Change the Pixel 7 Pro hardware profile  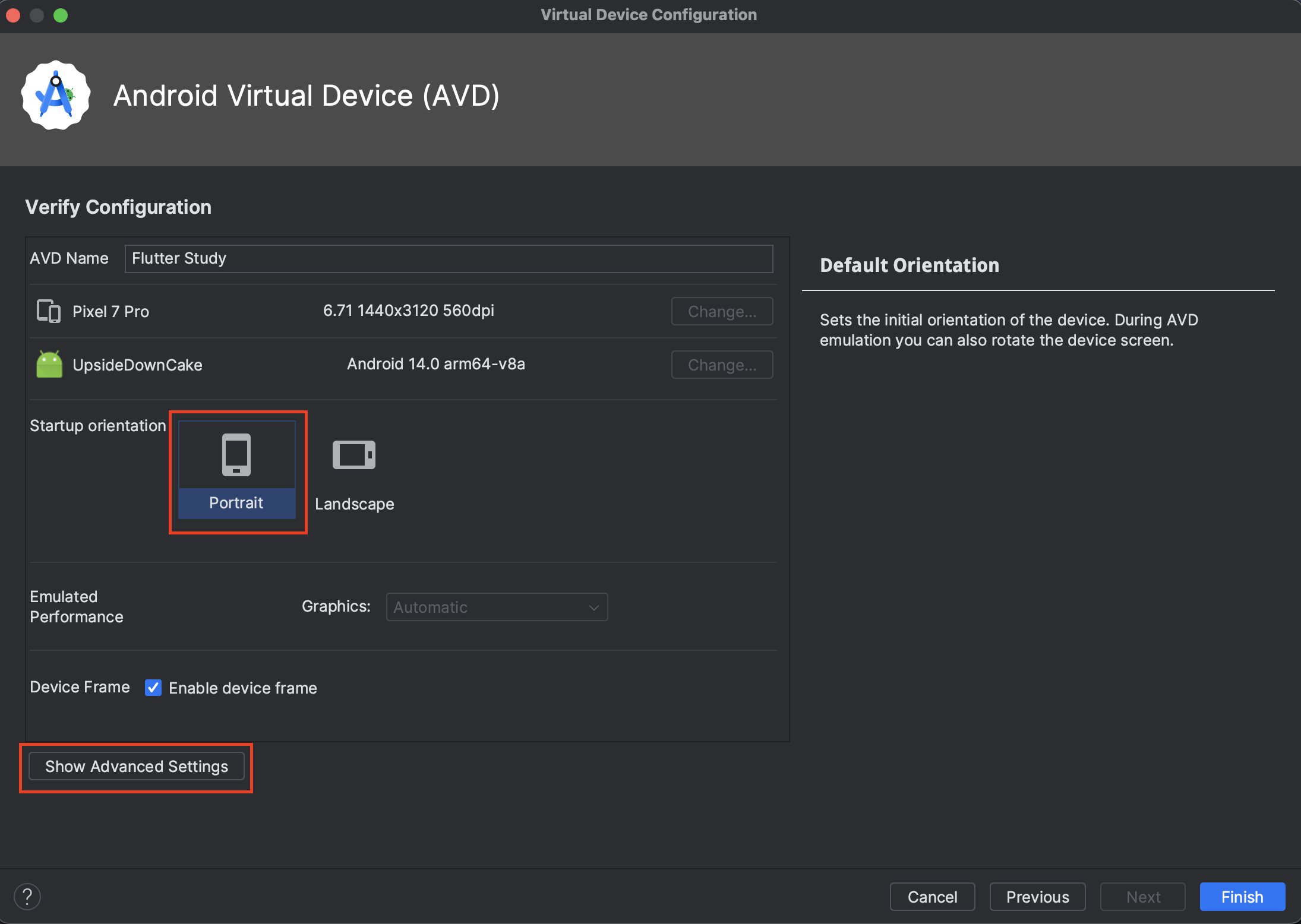click(722, 311)
